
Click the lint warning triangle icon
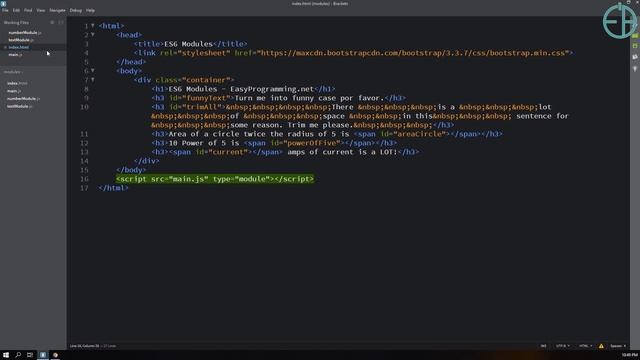(x=601, y=346)
